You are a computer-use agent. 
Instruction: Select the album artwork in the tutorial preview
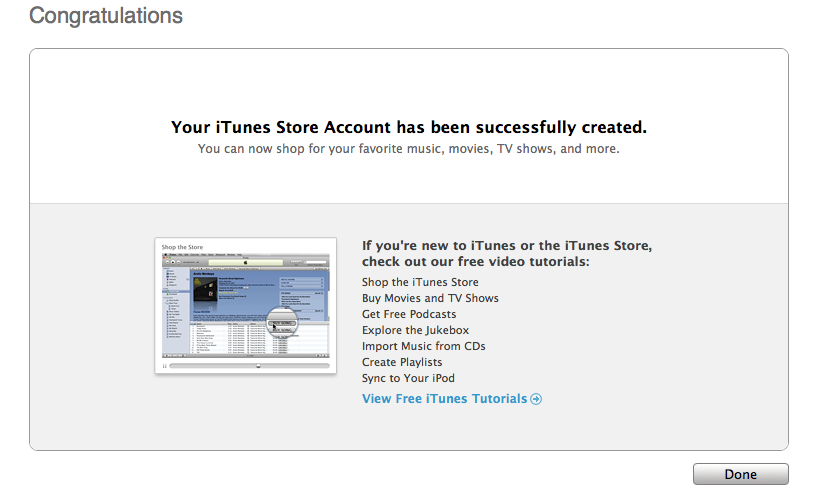click(207, 286)
